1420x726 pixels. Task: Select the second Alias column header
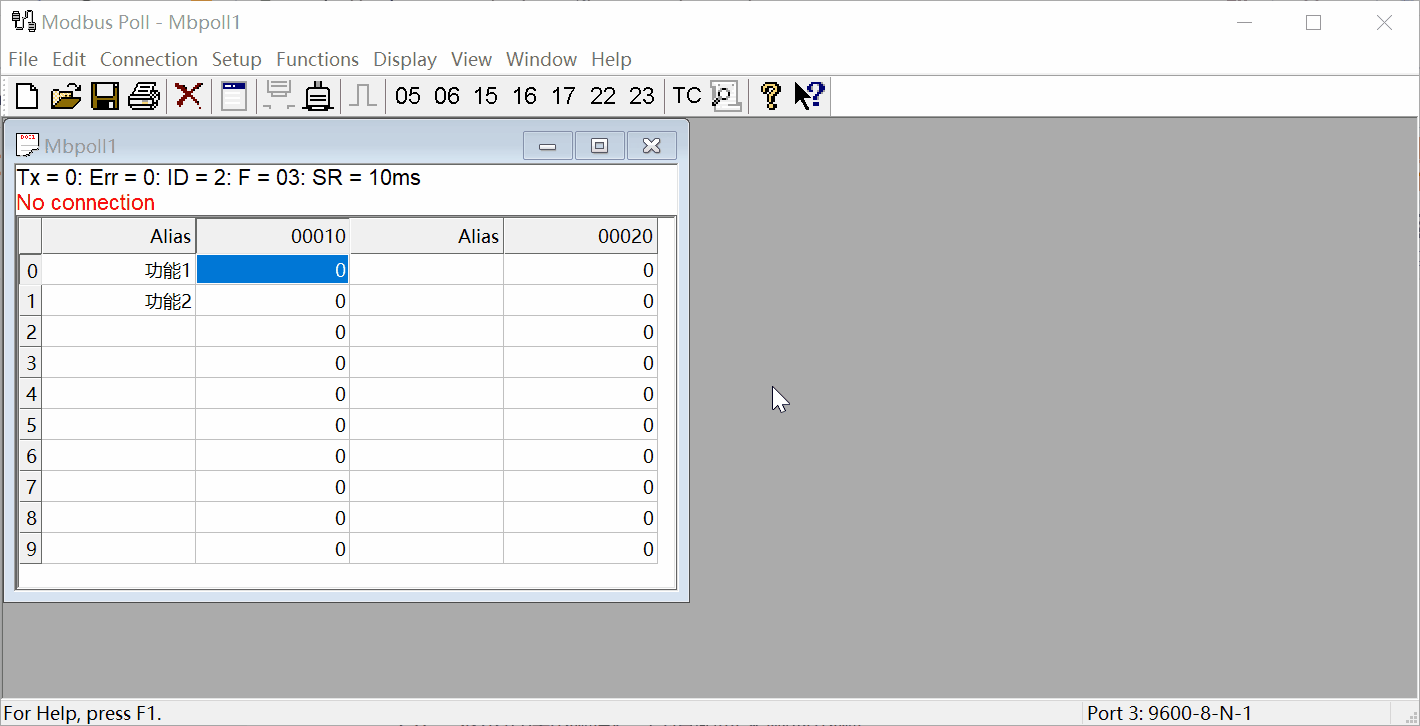point(427,236)
